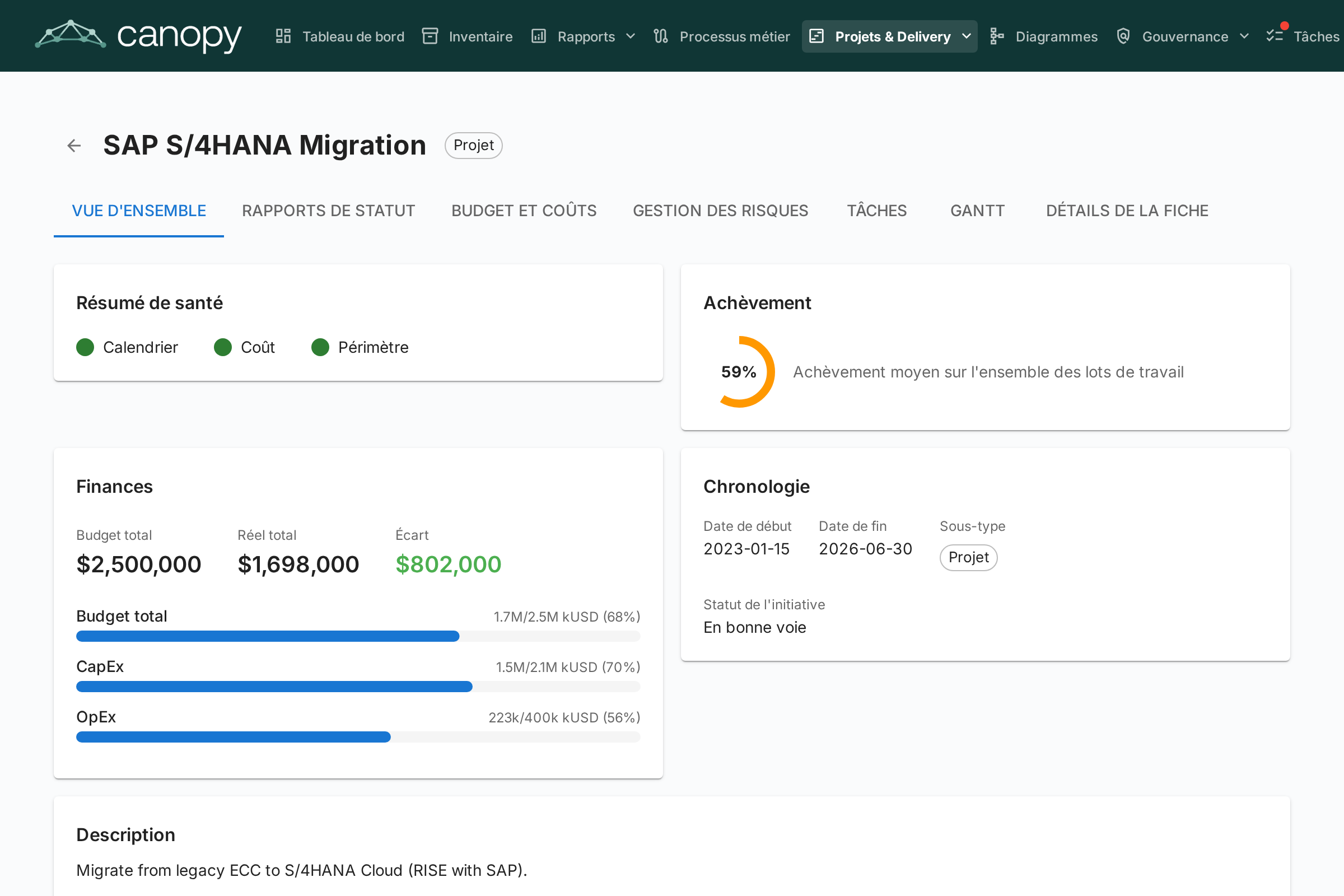Open the Gantt tab

pyautogui.click(x=978, y=211)
